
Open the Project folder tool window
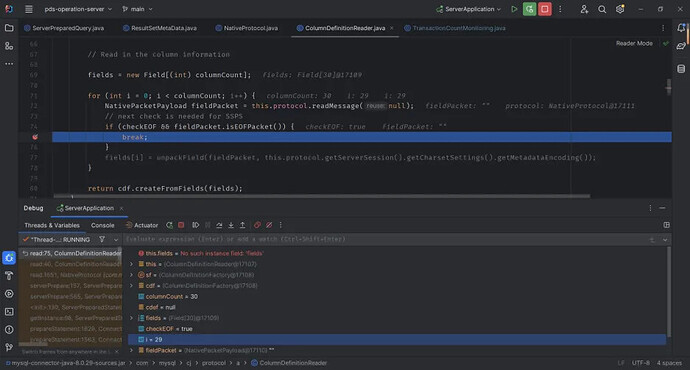(9, 28)
